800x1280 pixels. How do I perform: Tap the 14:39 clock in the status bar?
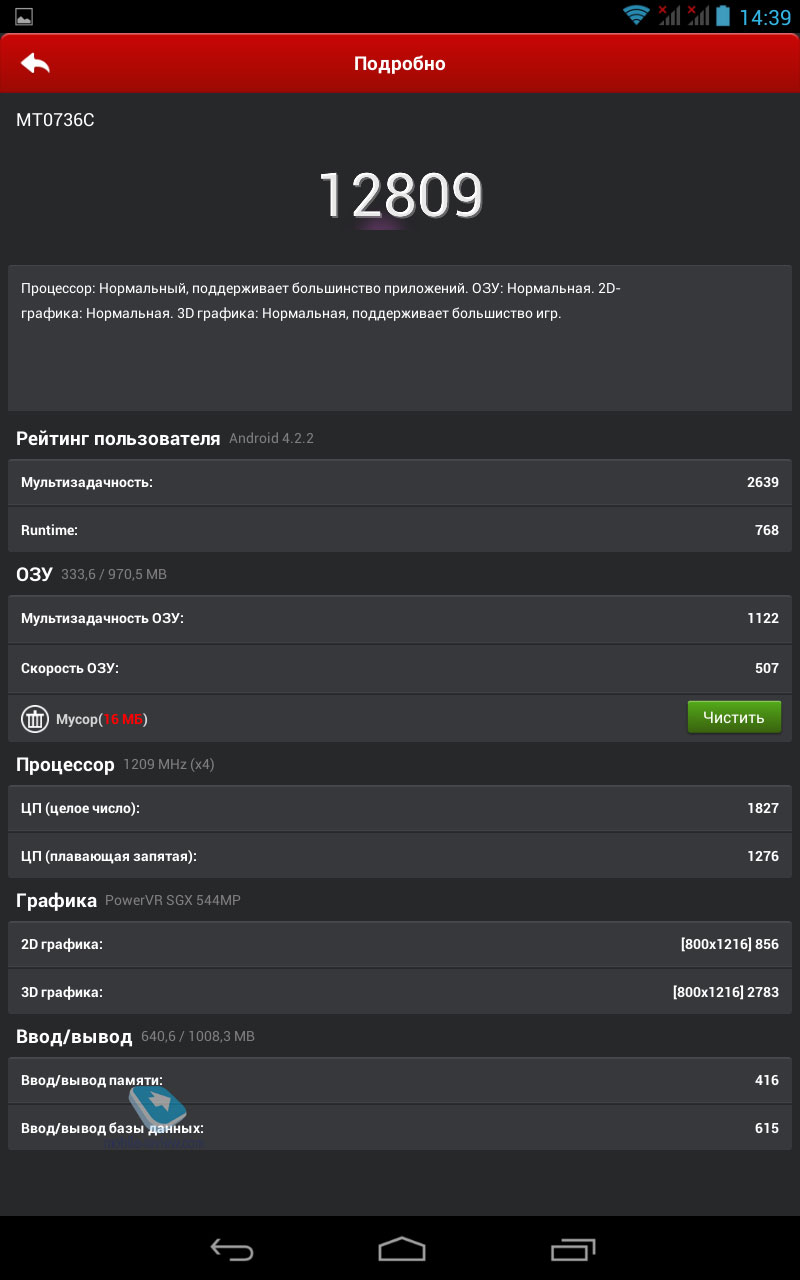765,17
